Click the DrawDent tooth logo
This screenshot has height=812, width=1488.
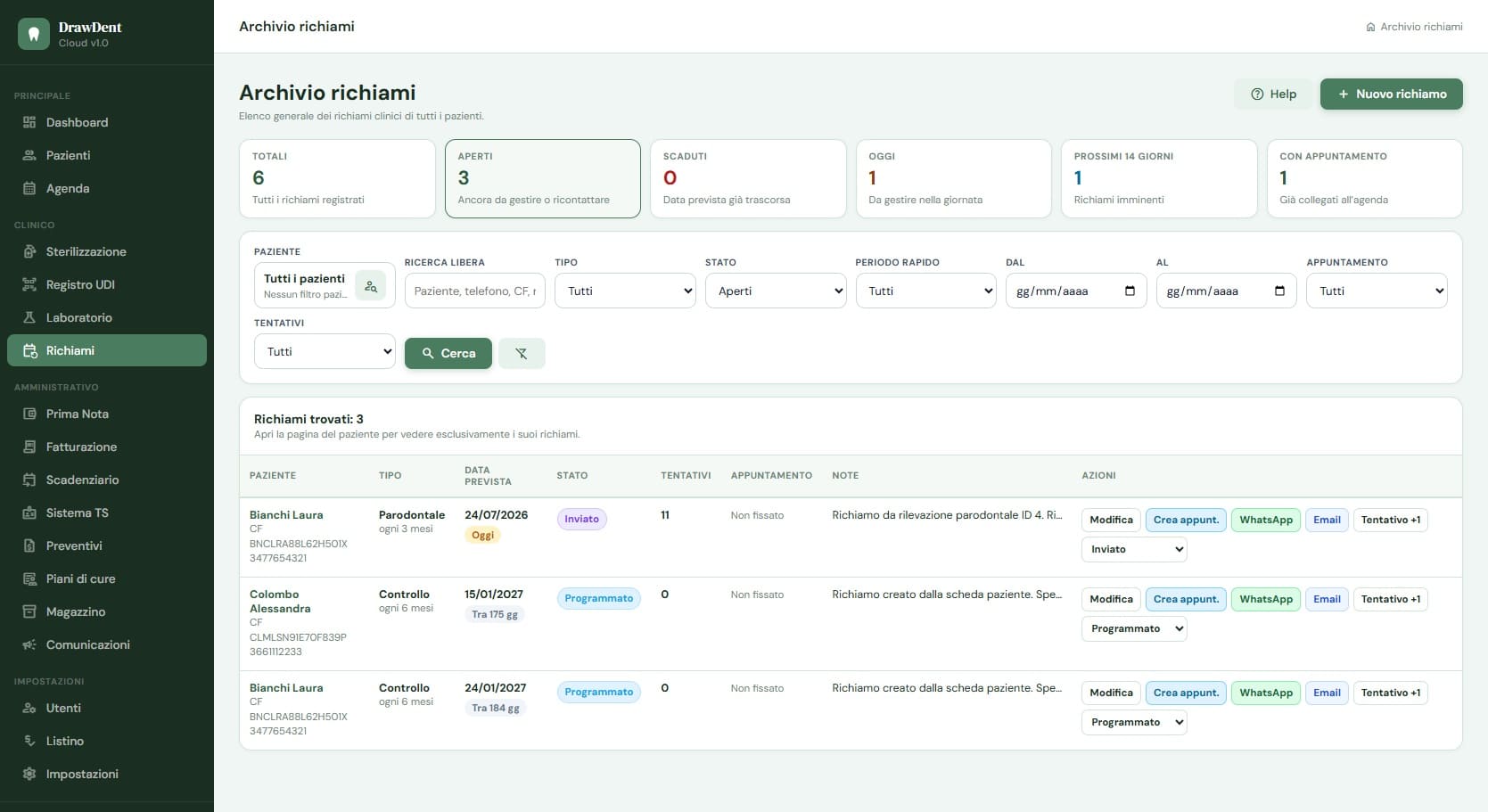point(34,34)
